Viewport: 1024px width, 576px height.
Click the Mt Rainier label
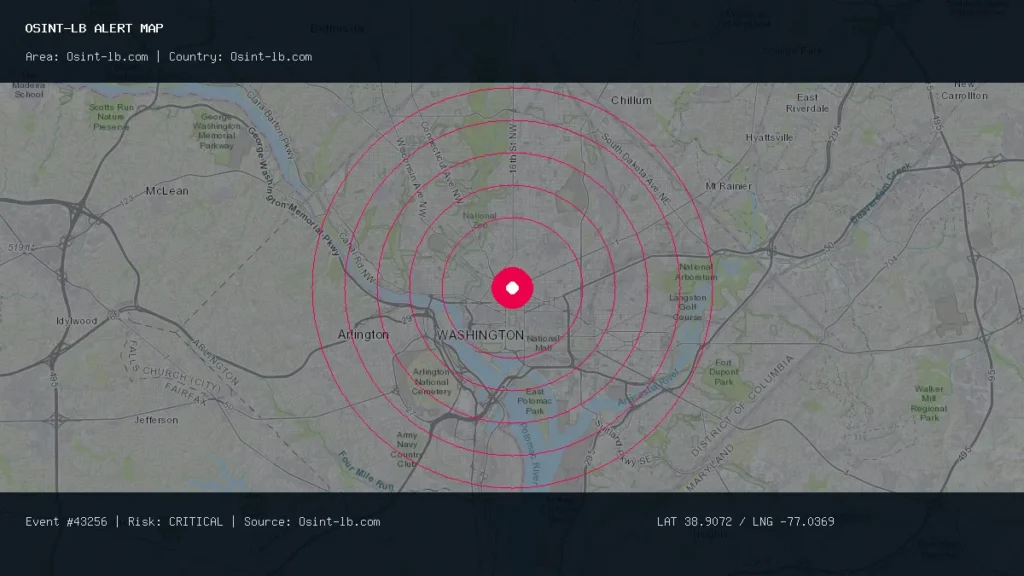pyautogui.click(x=728, y=186)
